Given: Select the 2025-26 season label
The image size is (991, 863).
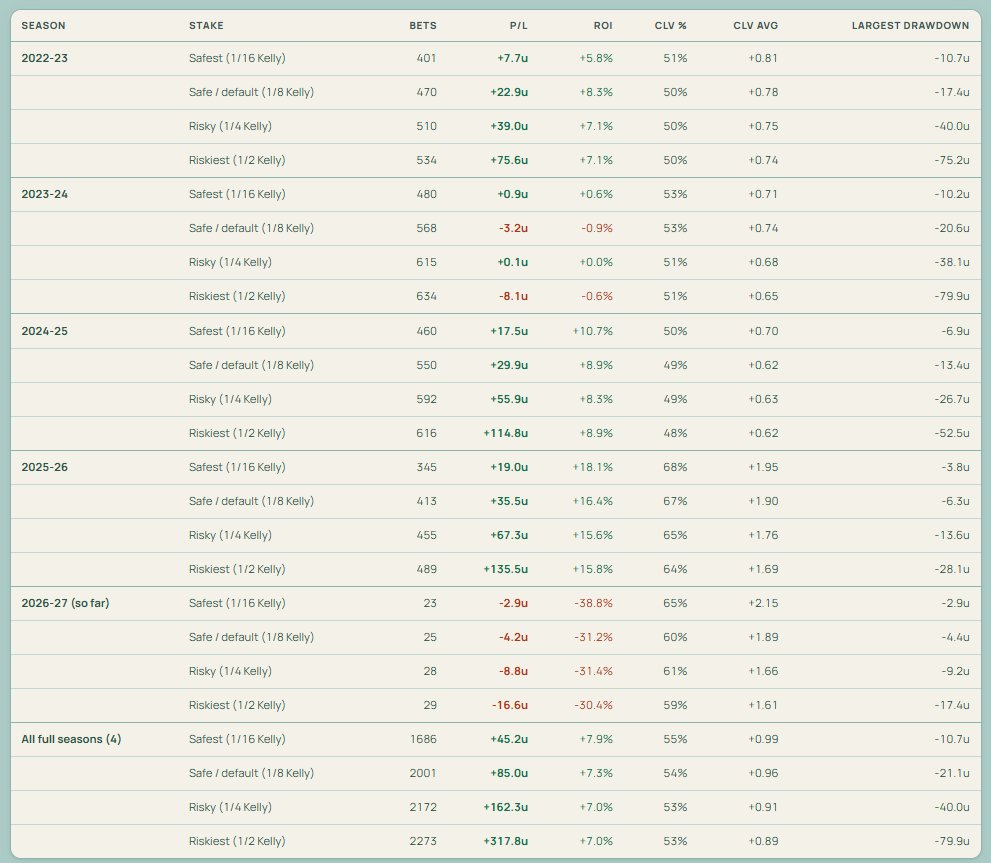Looking at the screenshot, I should coord(44,467).
